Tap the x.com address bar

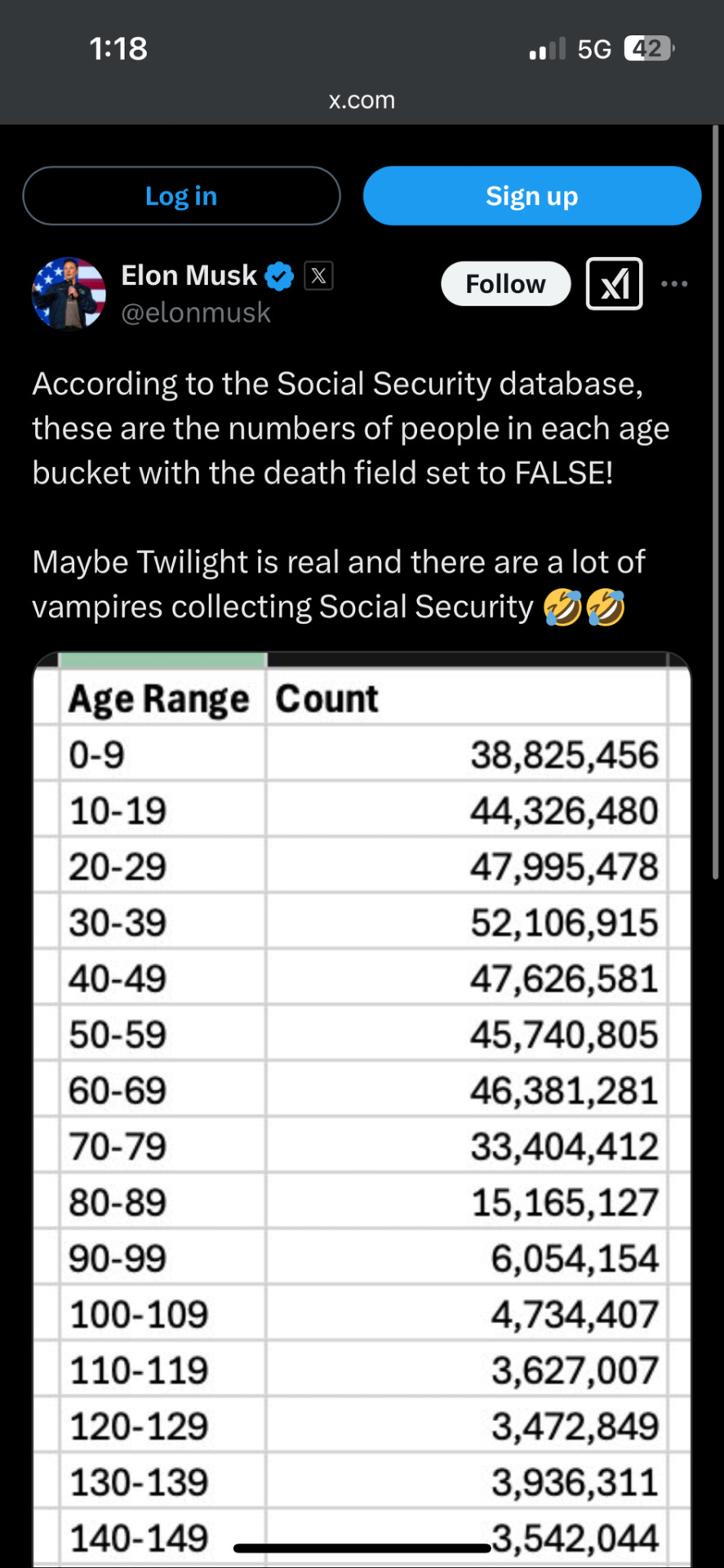pyautogui.click(x=362, y=100)
